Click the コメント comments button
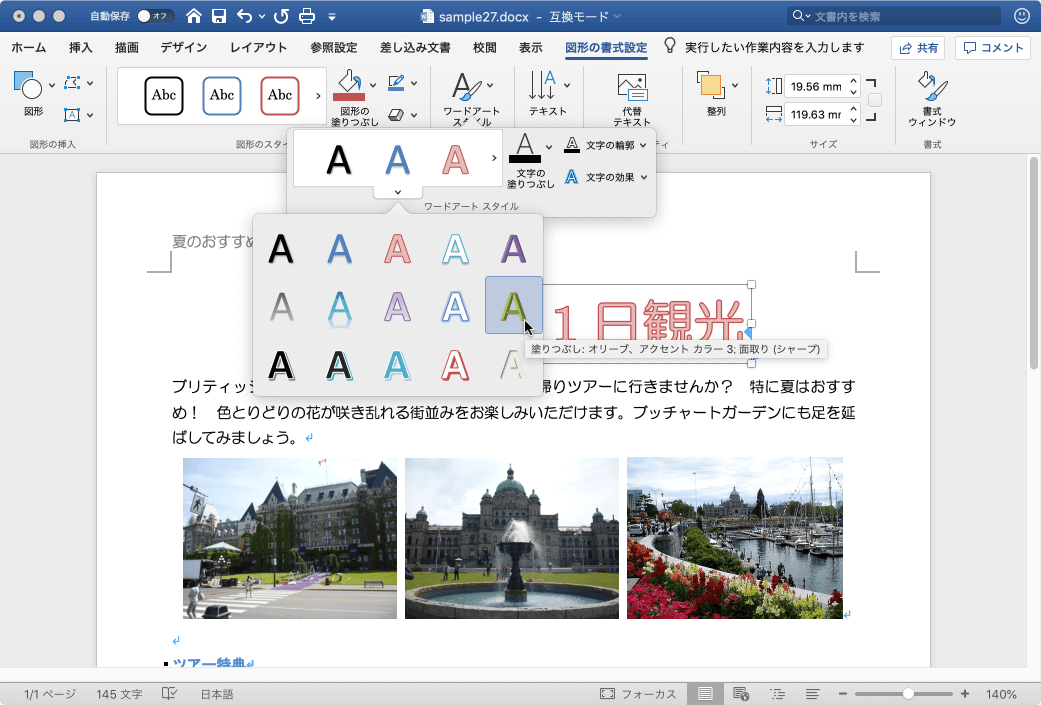 (992, 48)
